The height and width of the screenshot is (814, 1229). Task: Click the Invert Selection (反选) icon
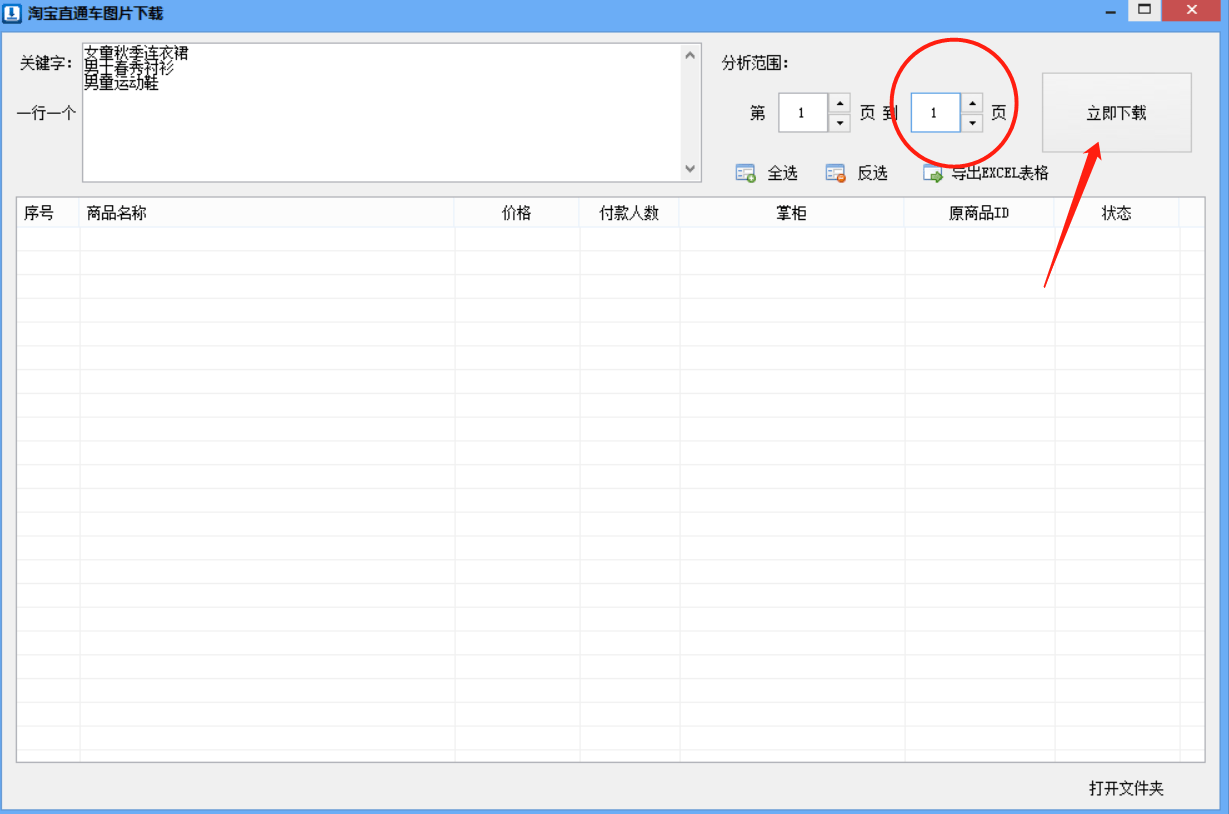coord(836,173)
